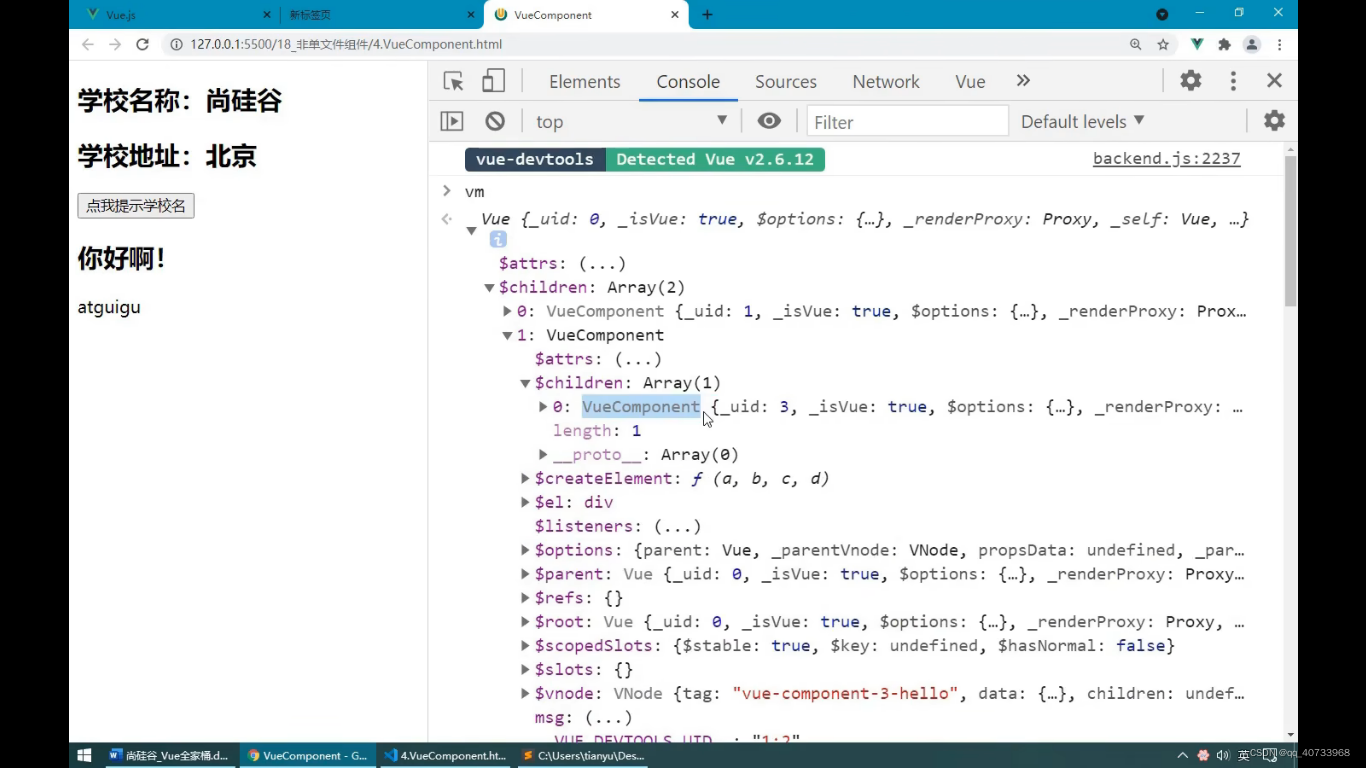Open the Word document taskbar item
The width and height of the screenshot is (1366, 768).
tap(169, 755)
